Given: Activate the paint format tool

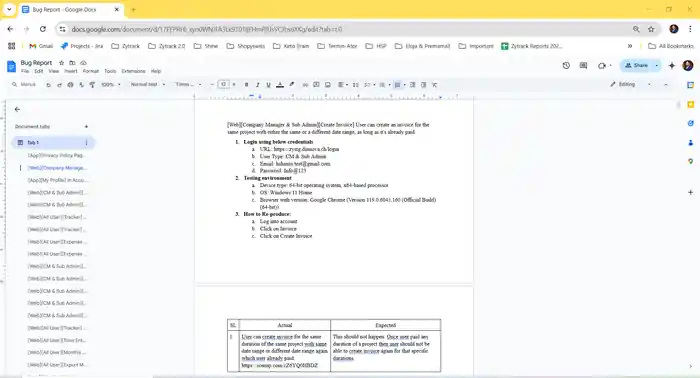Looking at the screenshot, I should (92, 85).
